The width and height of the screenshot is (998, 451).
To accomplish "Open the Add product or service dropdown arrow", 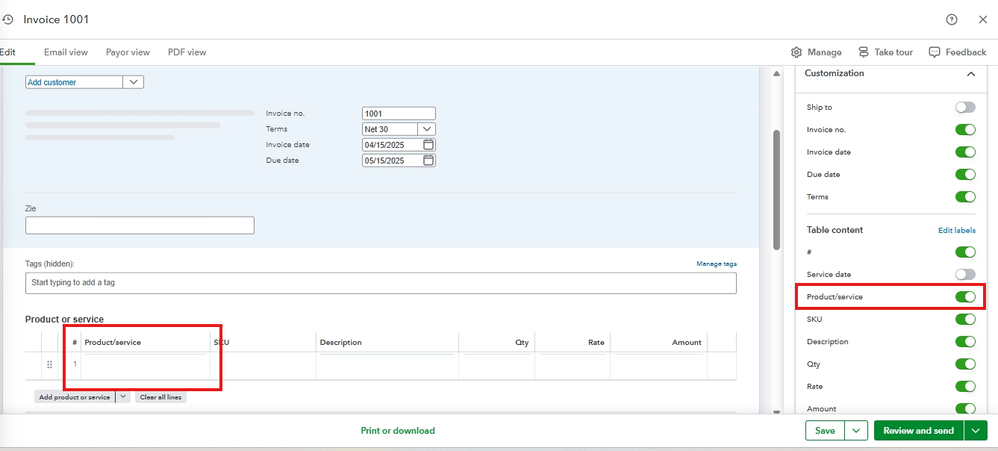I will pyautogui.click(x=123, y=397).
